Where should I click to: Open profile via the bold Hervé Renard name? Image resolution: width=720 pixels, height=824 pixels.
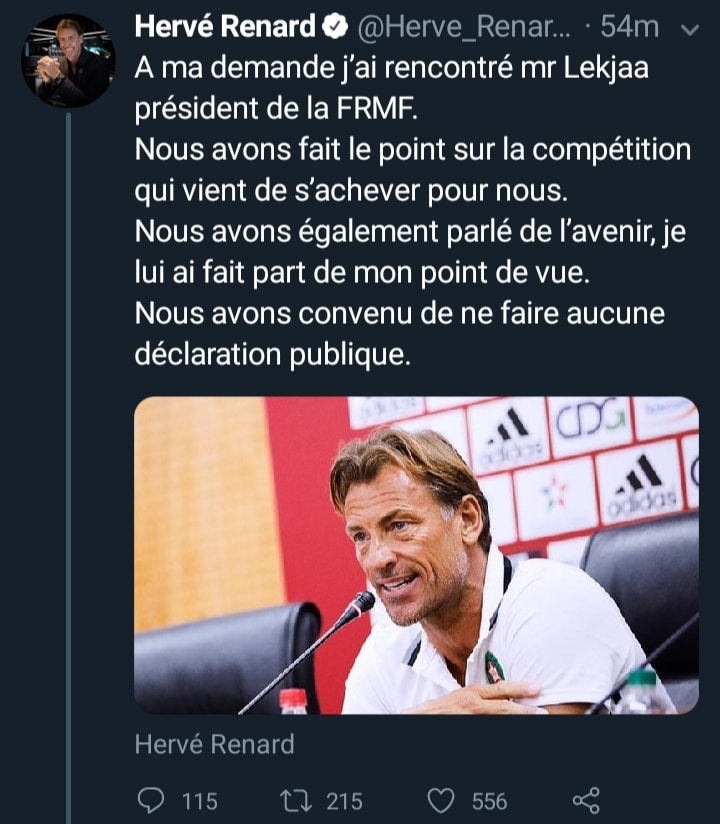(x=226, y=28)
